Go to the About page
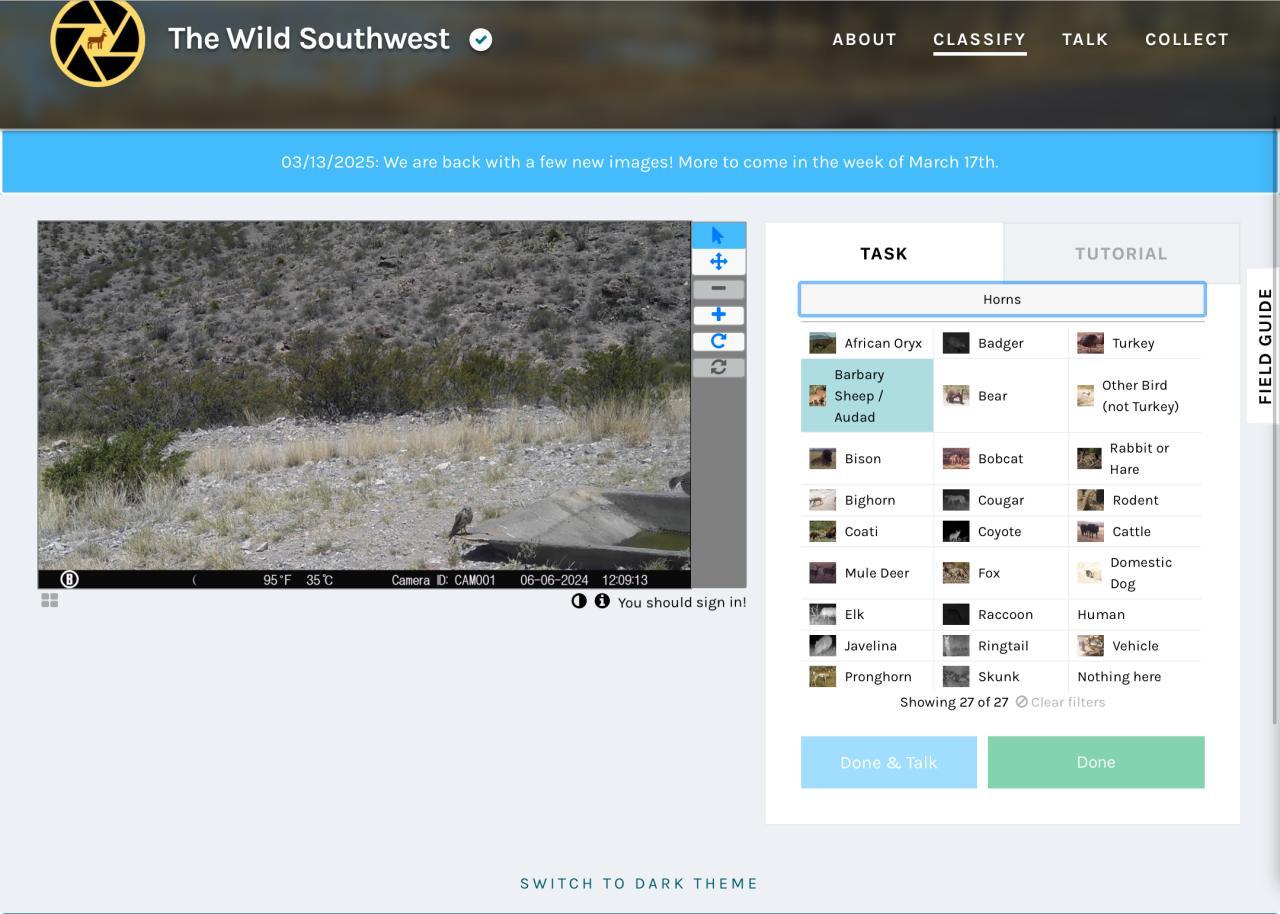Image resolution: width=1280 pixels, height=914 pixels. [864, 40]
